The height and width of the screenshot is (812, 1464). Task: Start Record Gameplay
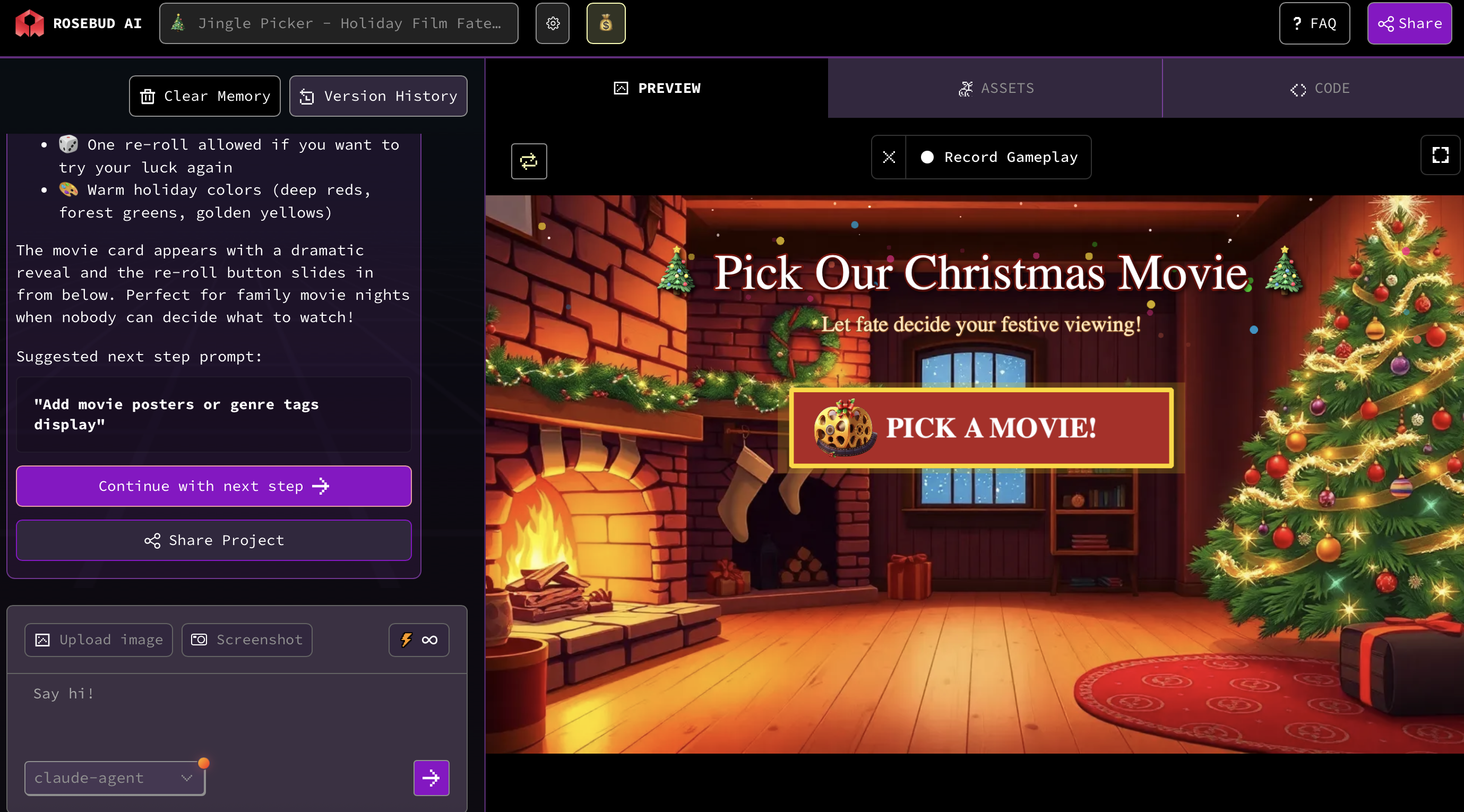999,158
